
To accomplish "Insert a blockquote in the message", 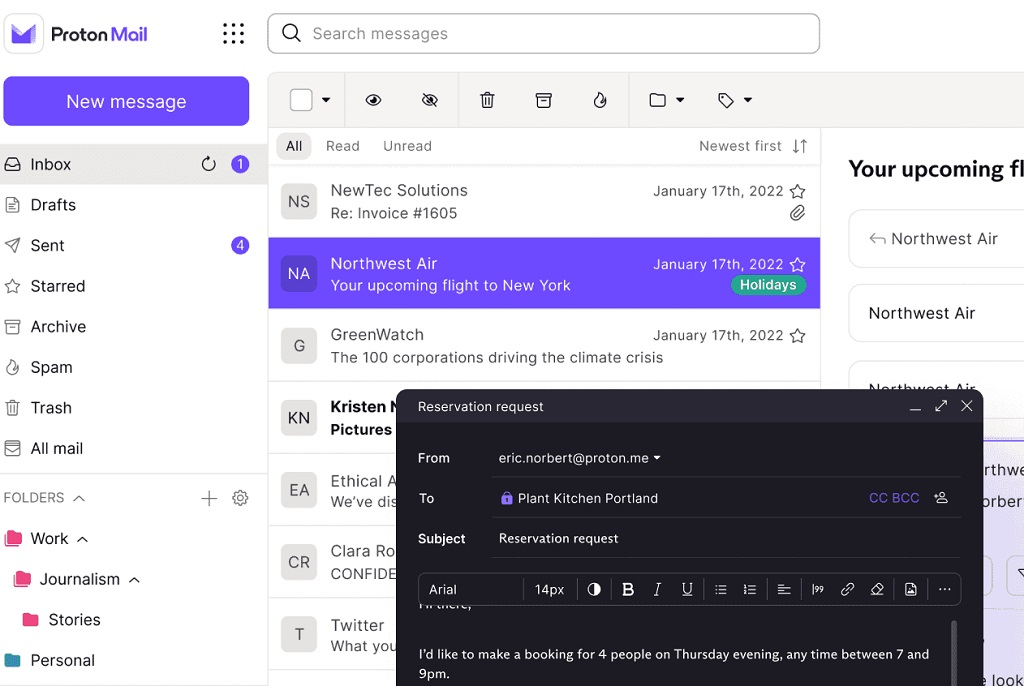I will coord(818,589).
